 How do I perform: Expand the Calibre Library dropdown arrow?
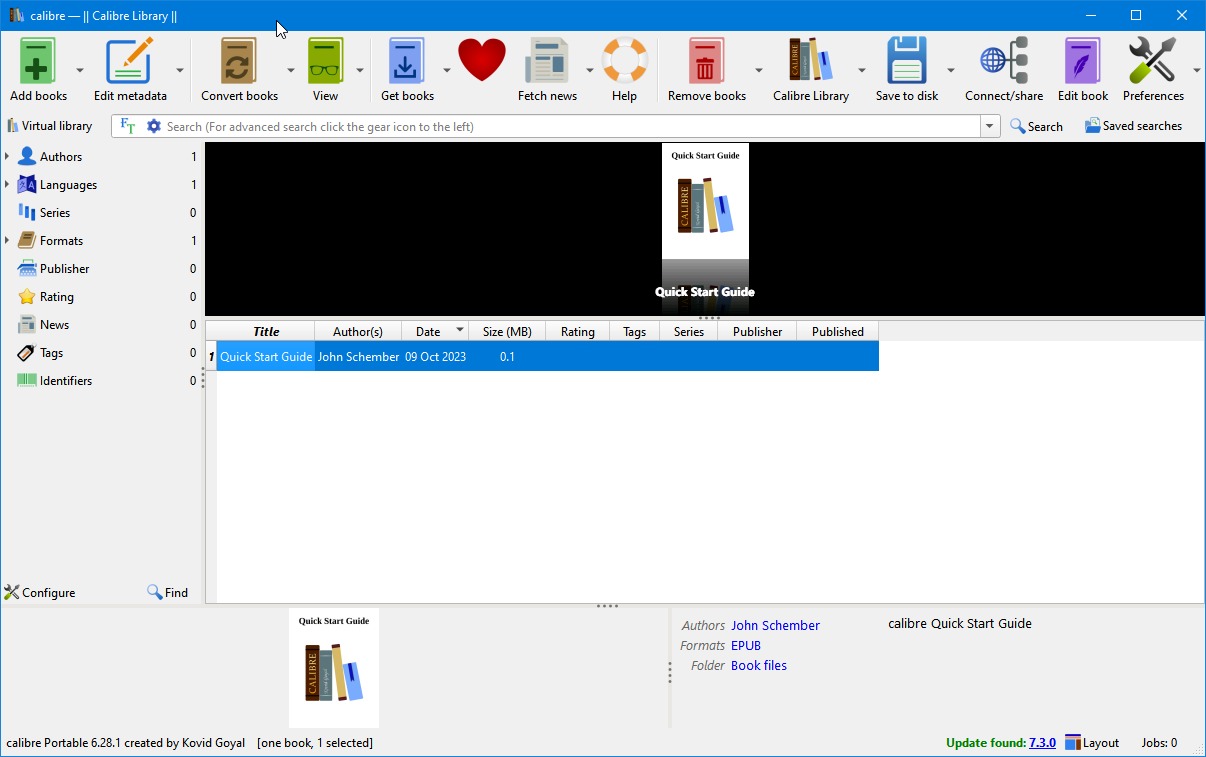[x=862, y=70]
